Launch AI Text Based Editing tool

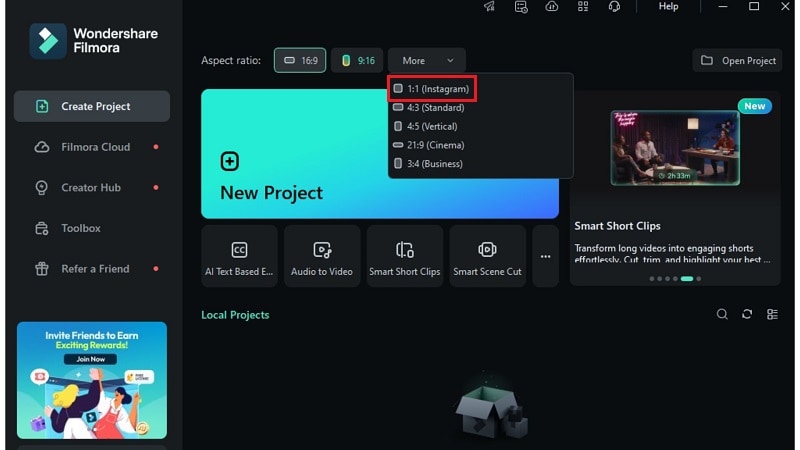[x=239, y=256]
